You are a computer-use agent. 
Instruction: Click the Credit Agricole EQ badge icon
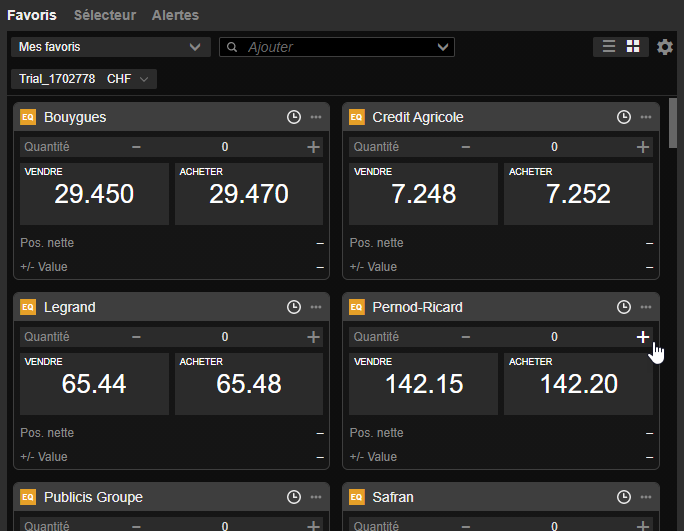357,117
